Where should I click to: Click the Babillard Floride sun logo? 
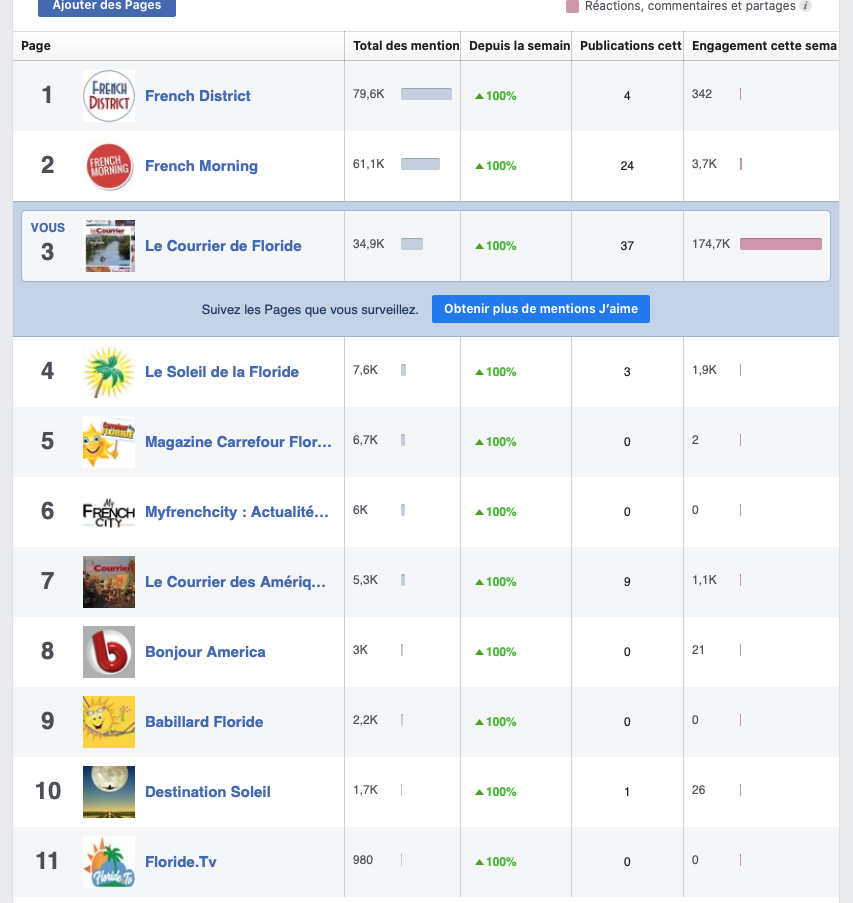tap(109, 722)
